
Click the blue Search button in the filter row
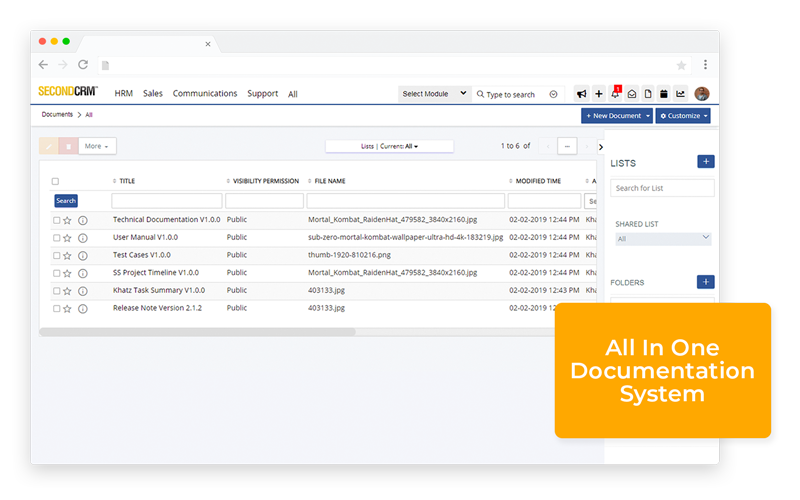pos(66,201)
